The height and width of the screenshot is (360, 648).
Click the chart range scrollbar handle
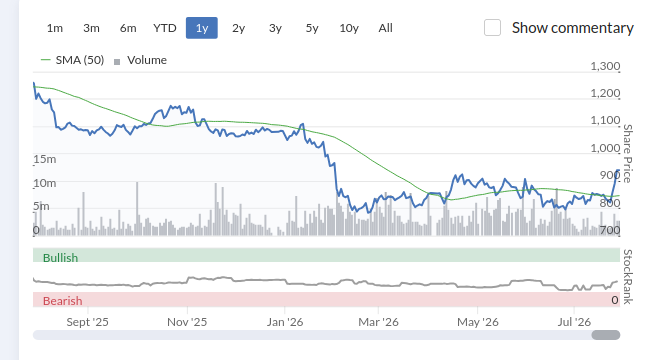605,335
